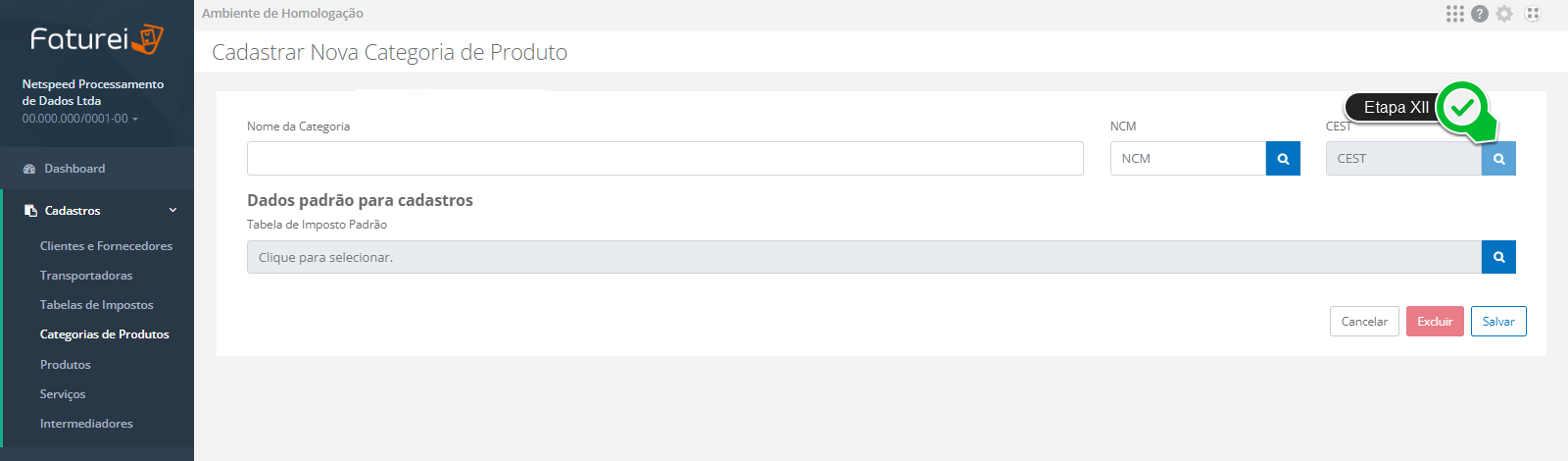Collapse the Cadastros menu chevron

coord(173,211)
